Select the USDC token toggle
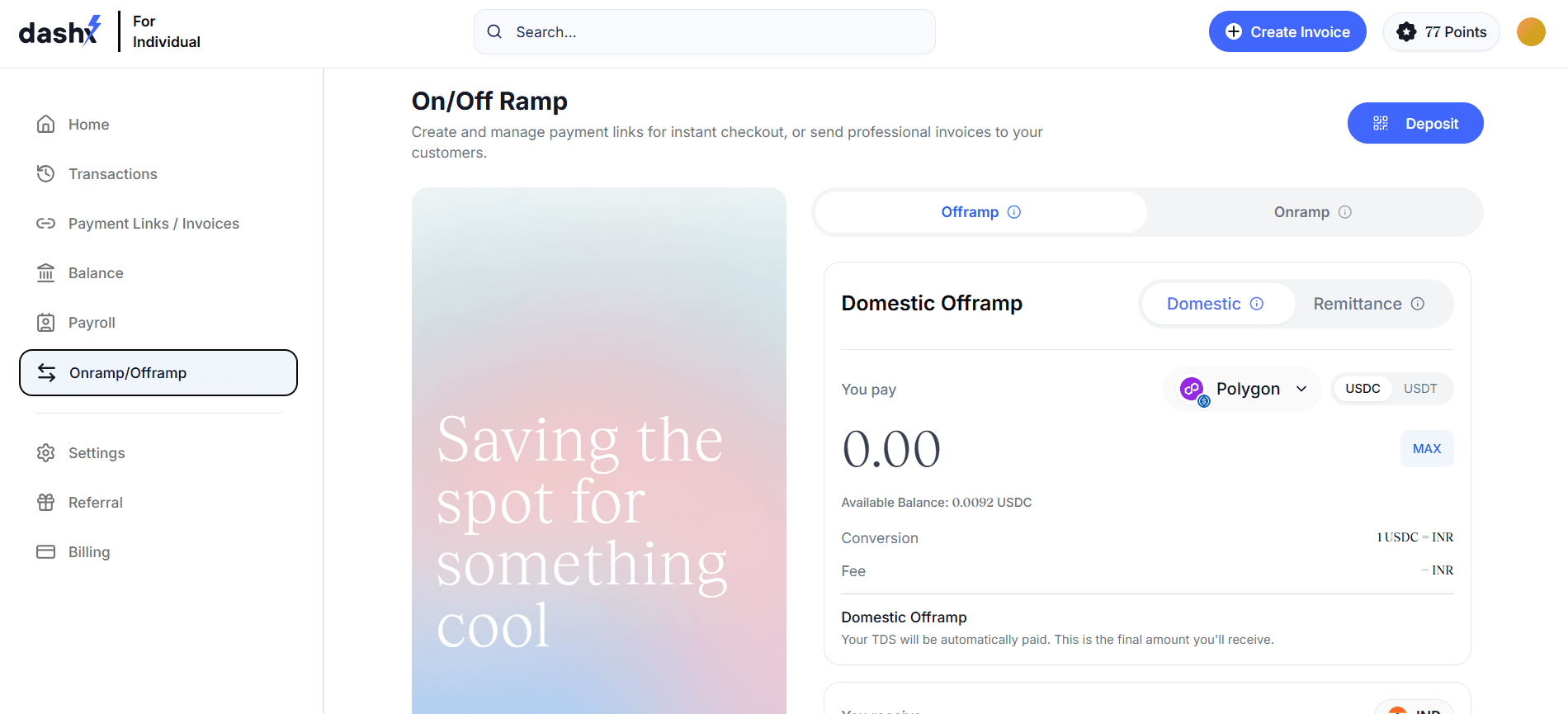Image resolution: width=1568 pixels, height=714 pixels. 1363,389
